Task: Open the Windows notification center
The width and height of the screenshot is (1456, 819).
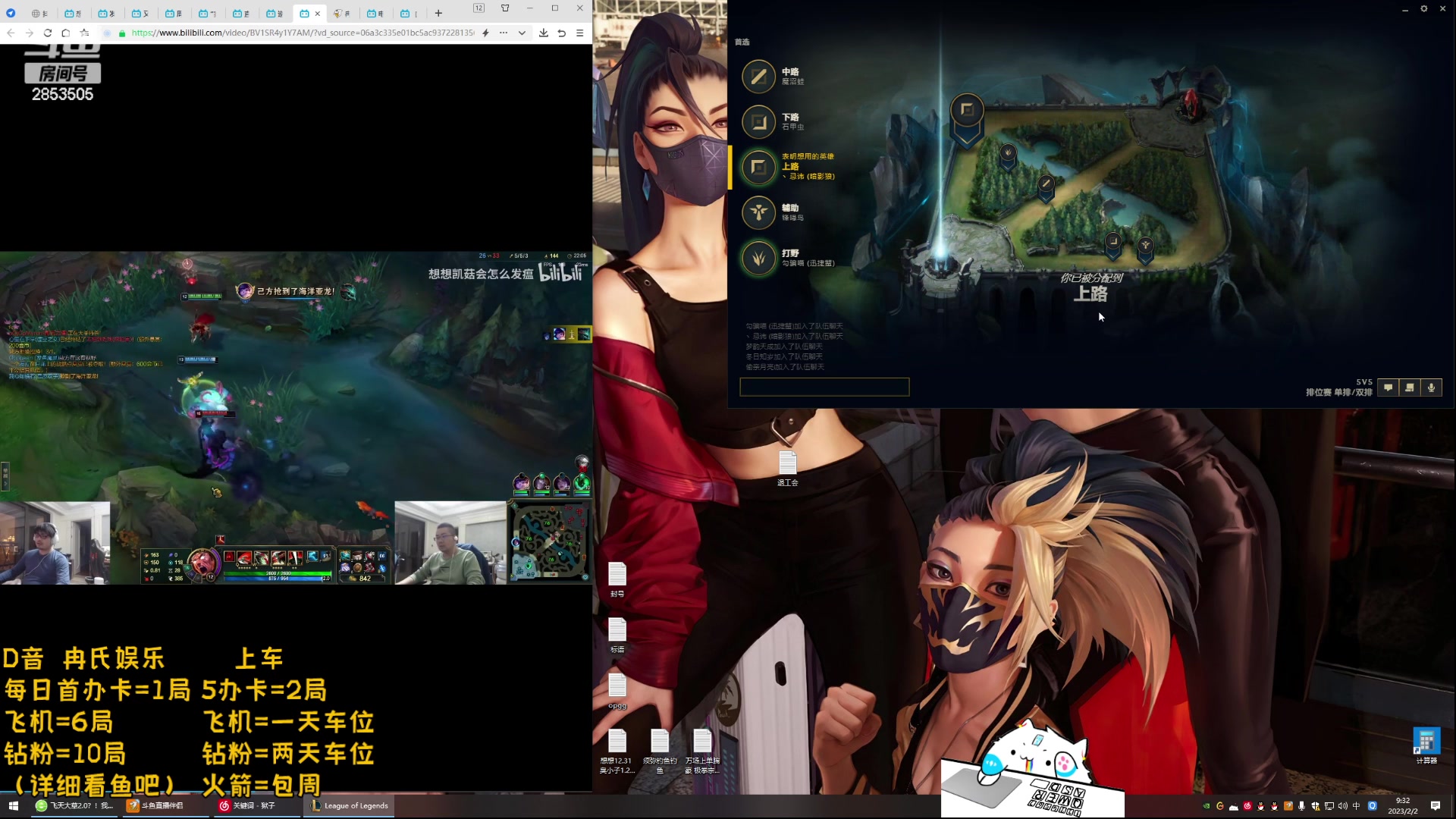Action: coord(1436,806)
